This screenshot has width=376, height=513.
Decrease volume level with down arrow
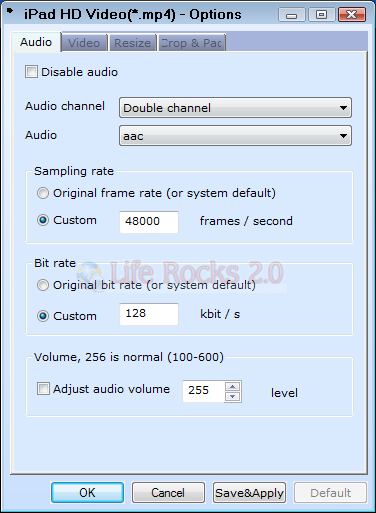(x=233, y=396)
